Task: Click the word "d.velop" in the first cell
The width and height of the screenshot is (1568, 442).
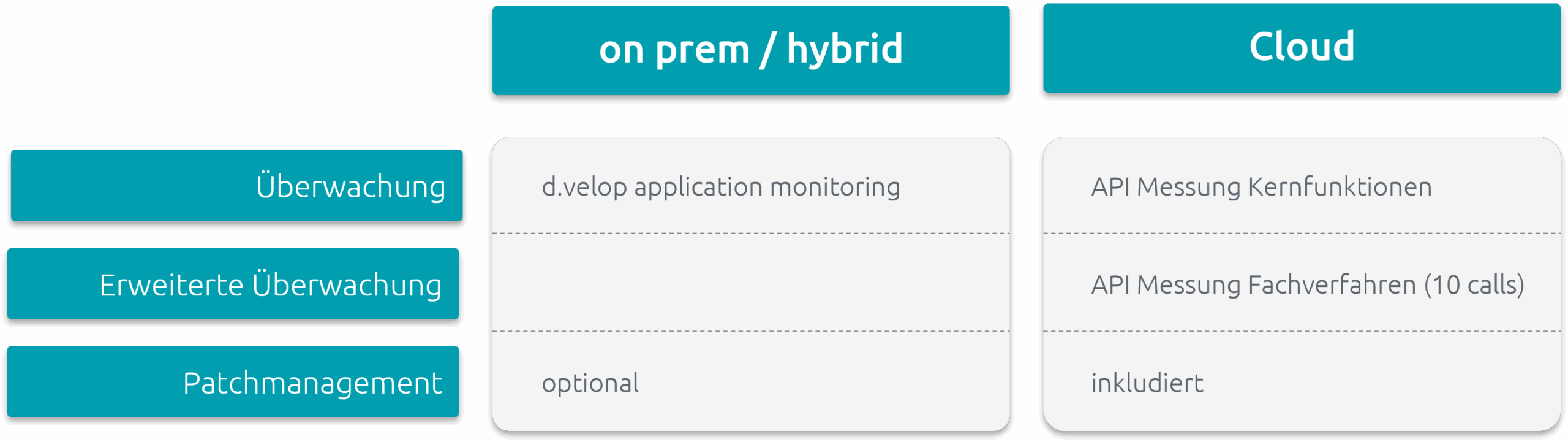Action: [x=584, y=186]
